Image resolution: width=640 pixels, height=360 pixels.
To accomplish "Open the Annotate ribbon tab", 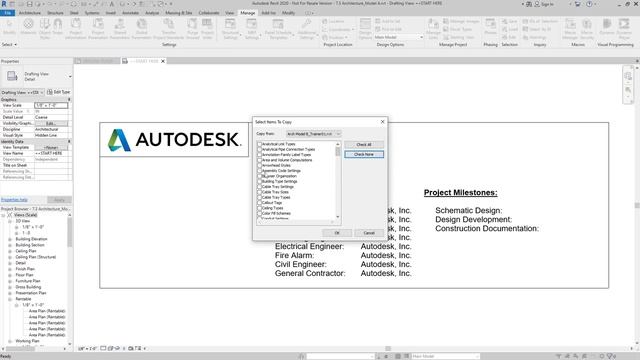I will click(x=131, y=13).
